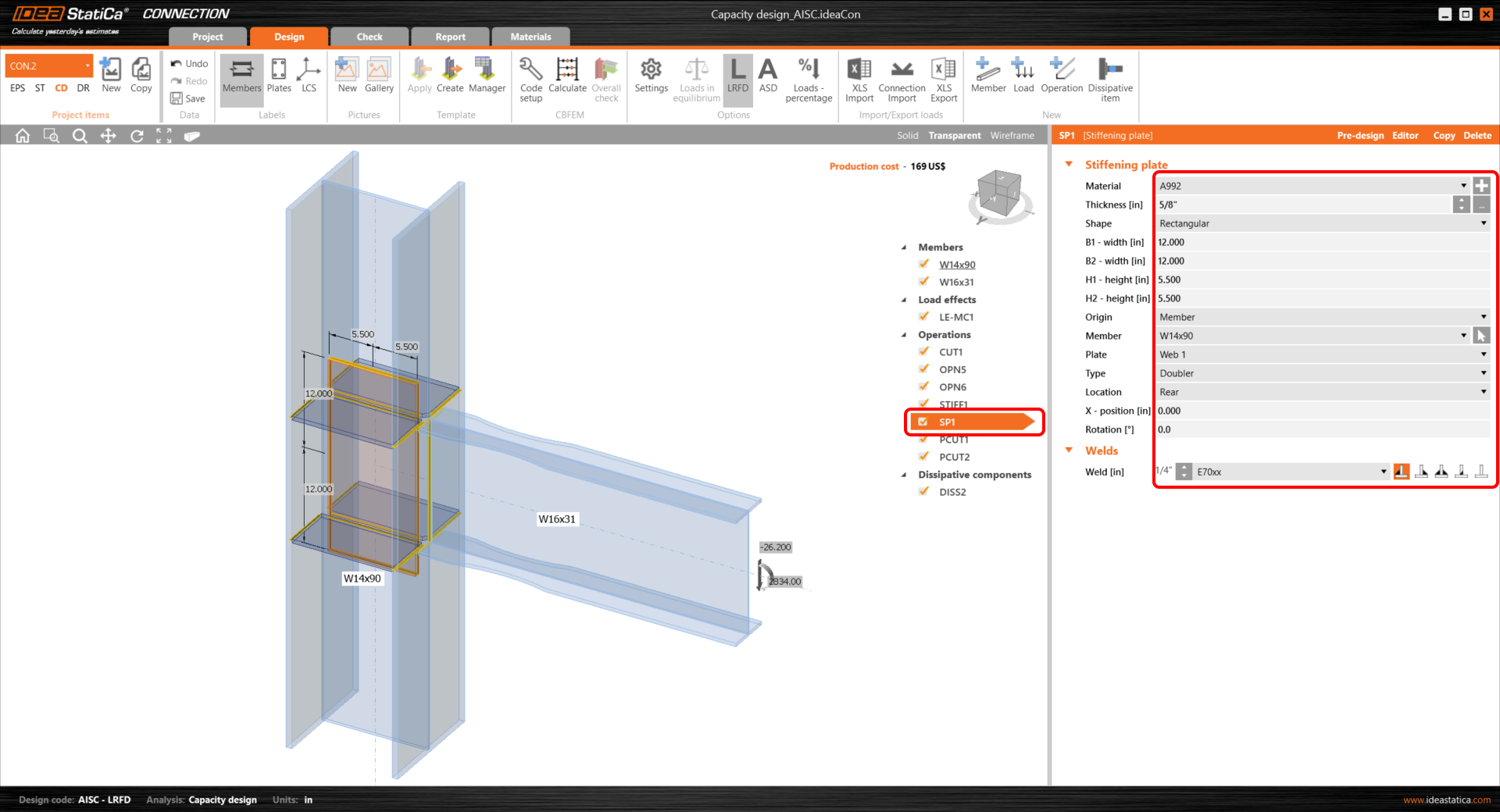The image size is (1500, 812).
Task: Collapse the Welds section
Action: coord(1069,451)
